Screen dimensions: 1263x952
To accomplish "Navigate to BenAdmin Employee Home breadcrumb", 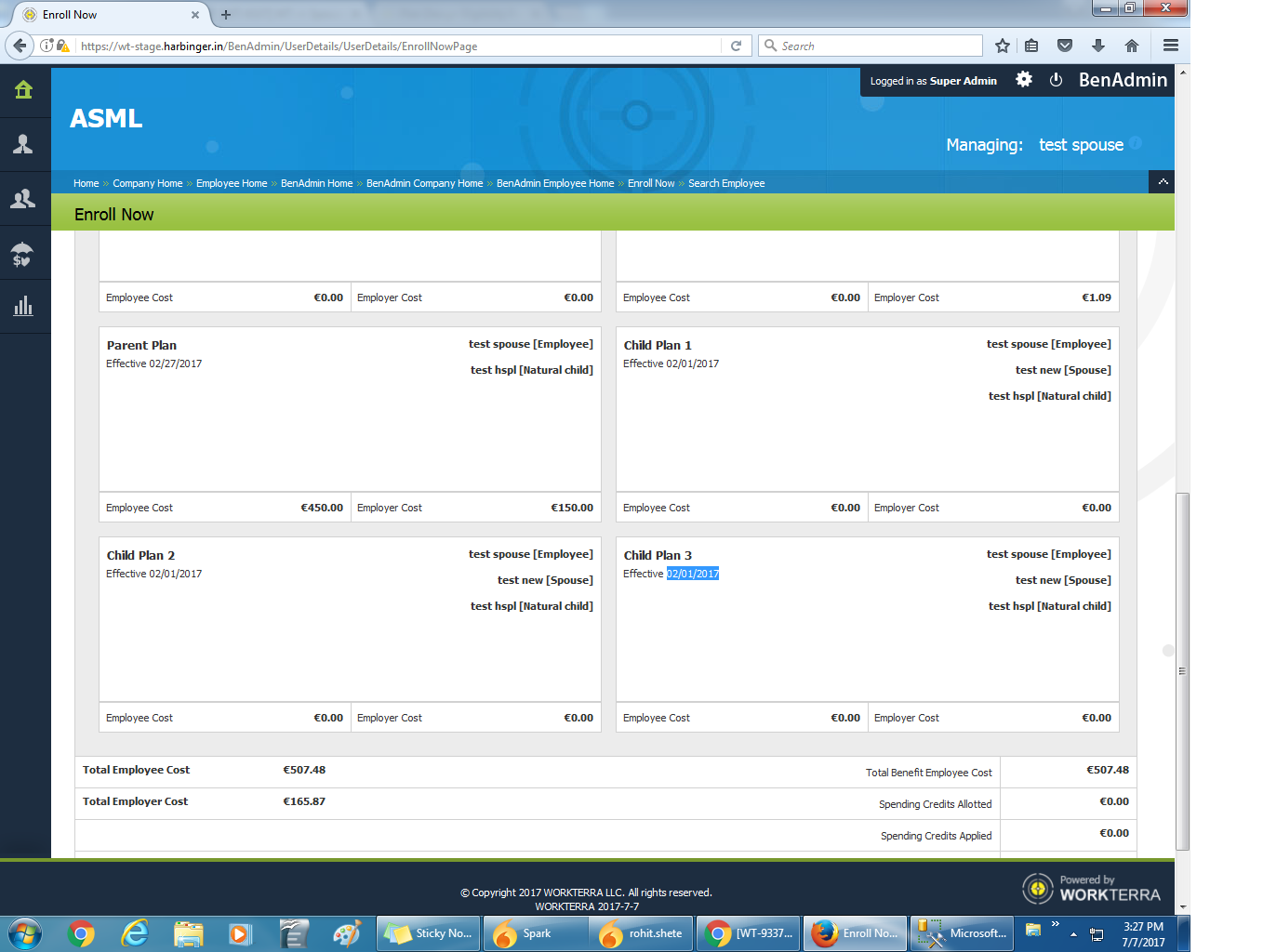I will pos(554,183).
